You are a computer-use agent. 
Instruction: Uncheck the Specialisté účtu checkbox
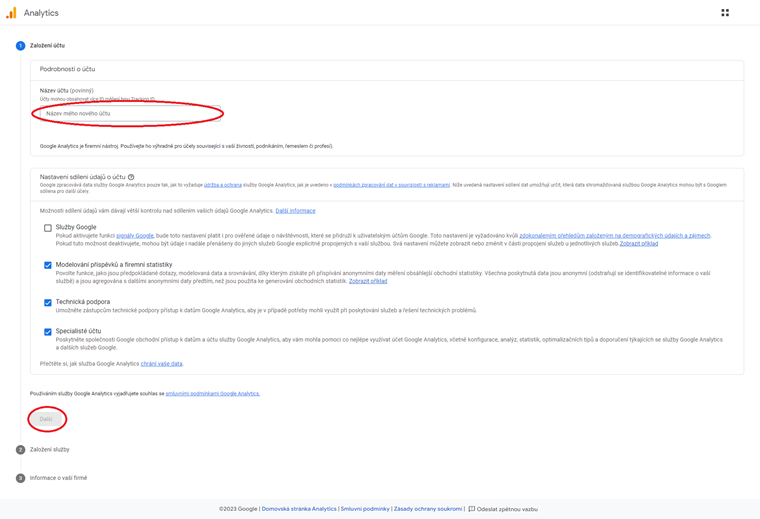48,332
